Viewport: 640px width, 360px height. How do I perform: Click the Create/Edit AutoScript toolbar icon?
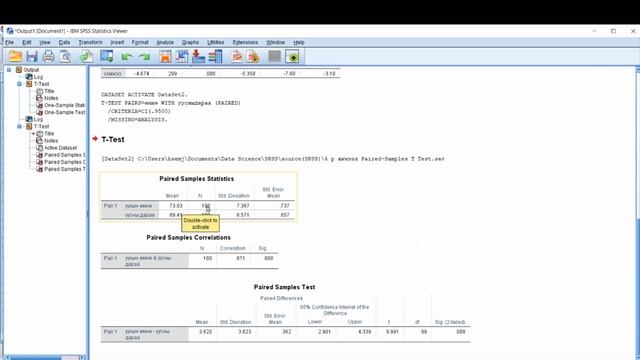pyautogui.click(x=236, y=56)
